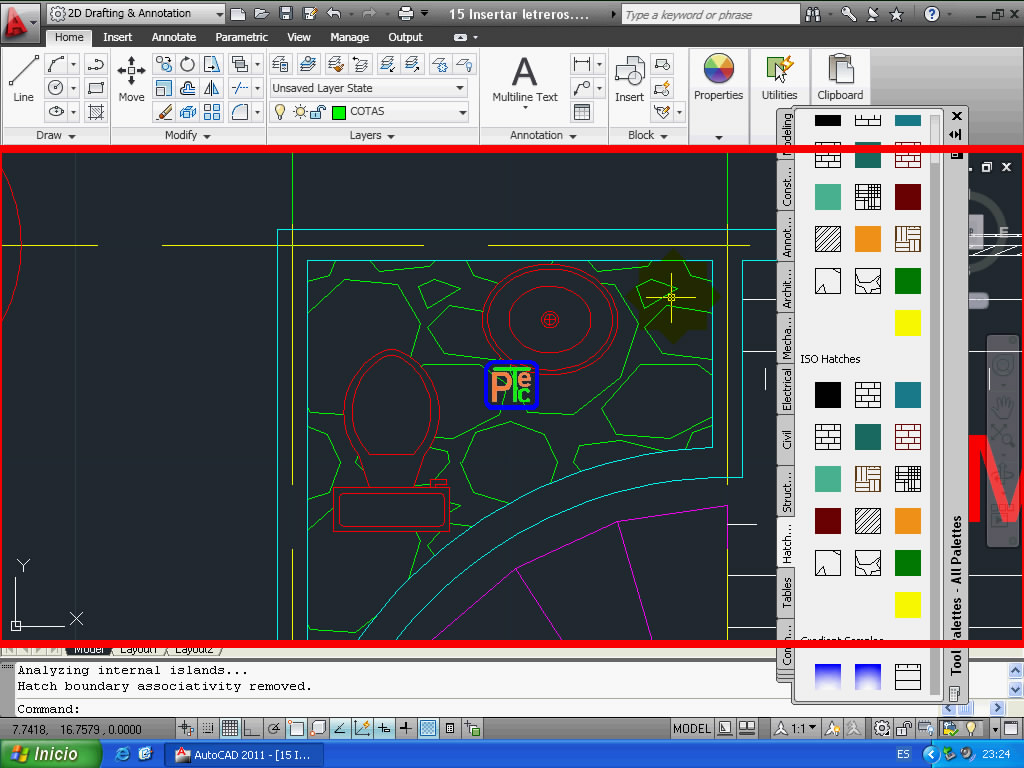Expand the Draw panel
1024x768 pixels.
click(56, 135)
